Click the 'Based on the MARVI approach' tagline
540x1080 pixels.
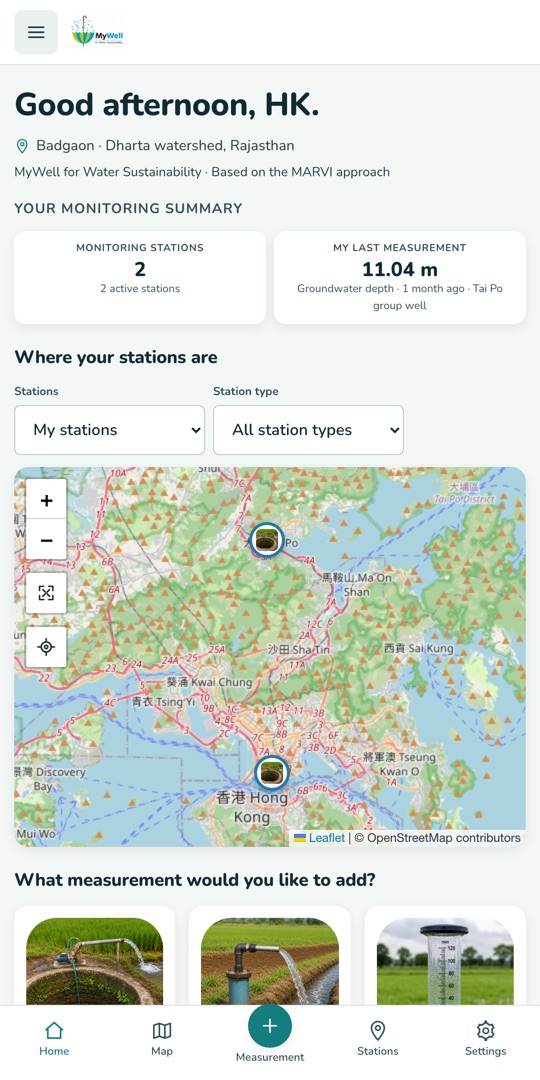point(300,172)
